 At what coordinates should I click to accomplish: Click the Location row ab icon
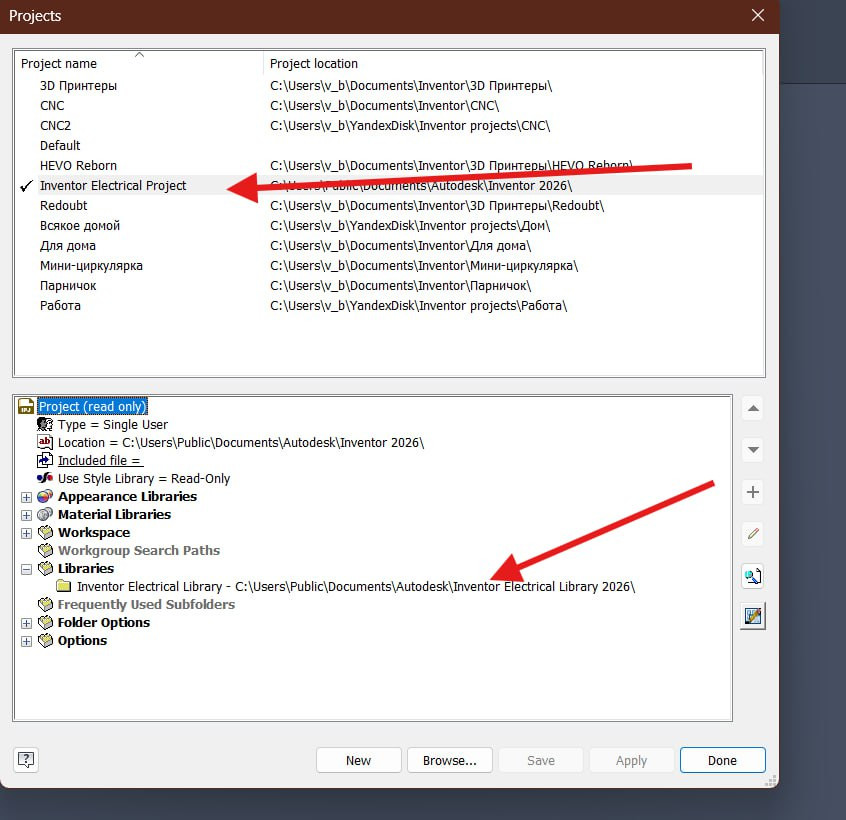tap(45, 442)
